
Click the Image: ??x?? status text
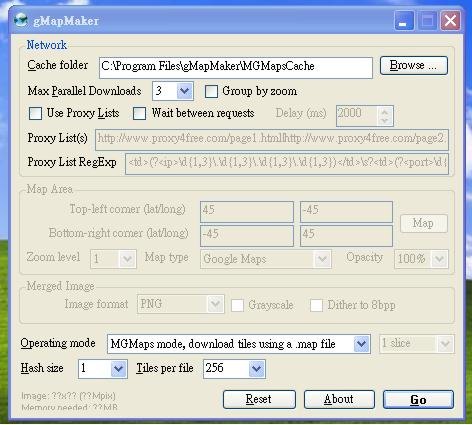[68, 396]
